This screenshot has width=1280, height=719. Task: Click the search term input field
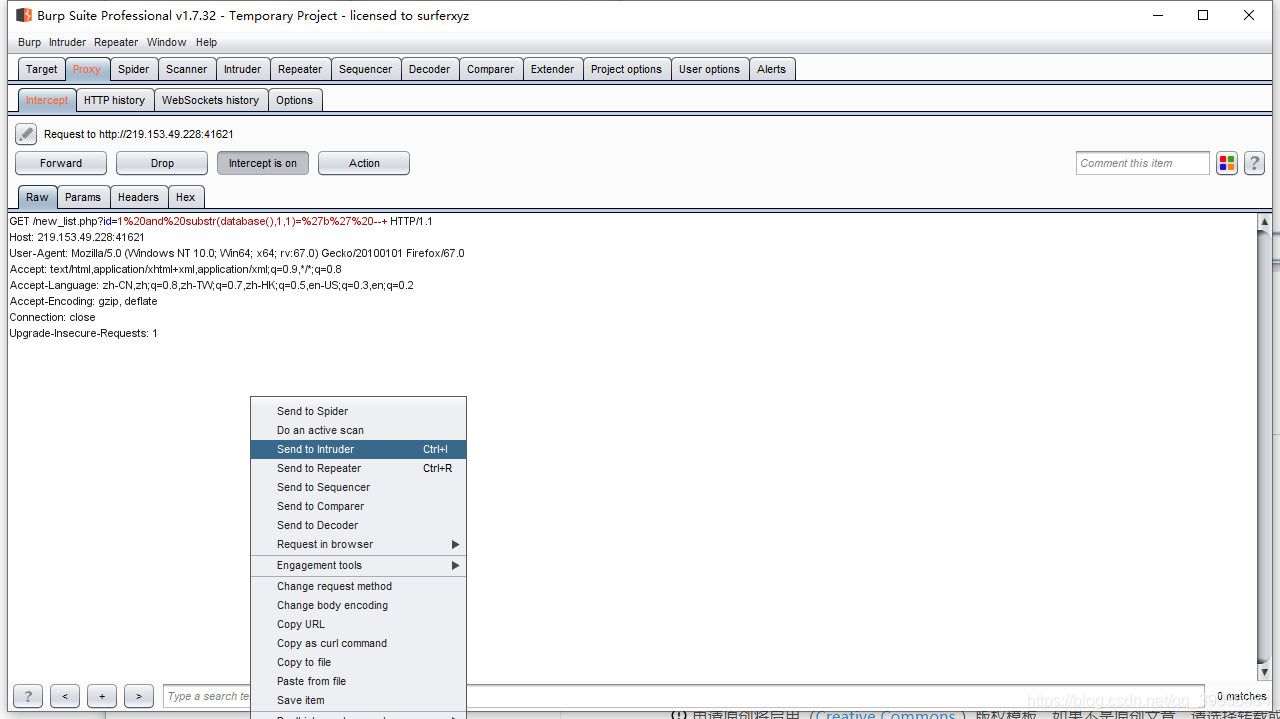[685, 696]
